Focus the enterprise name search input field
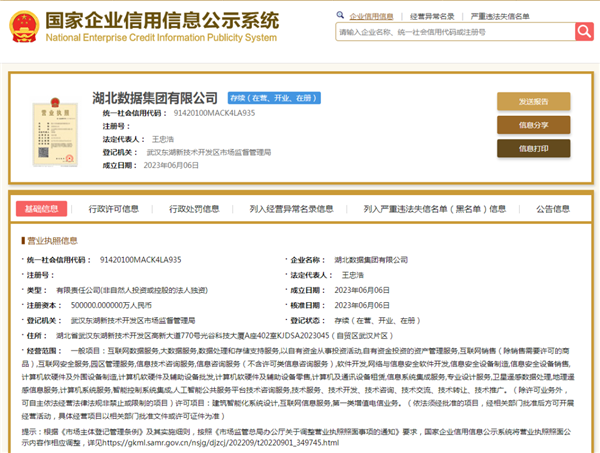 pos(455,32)
